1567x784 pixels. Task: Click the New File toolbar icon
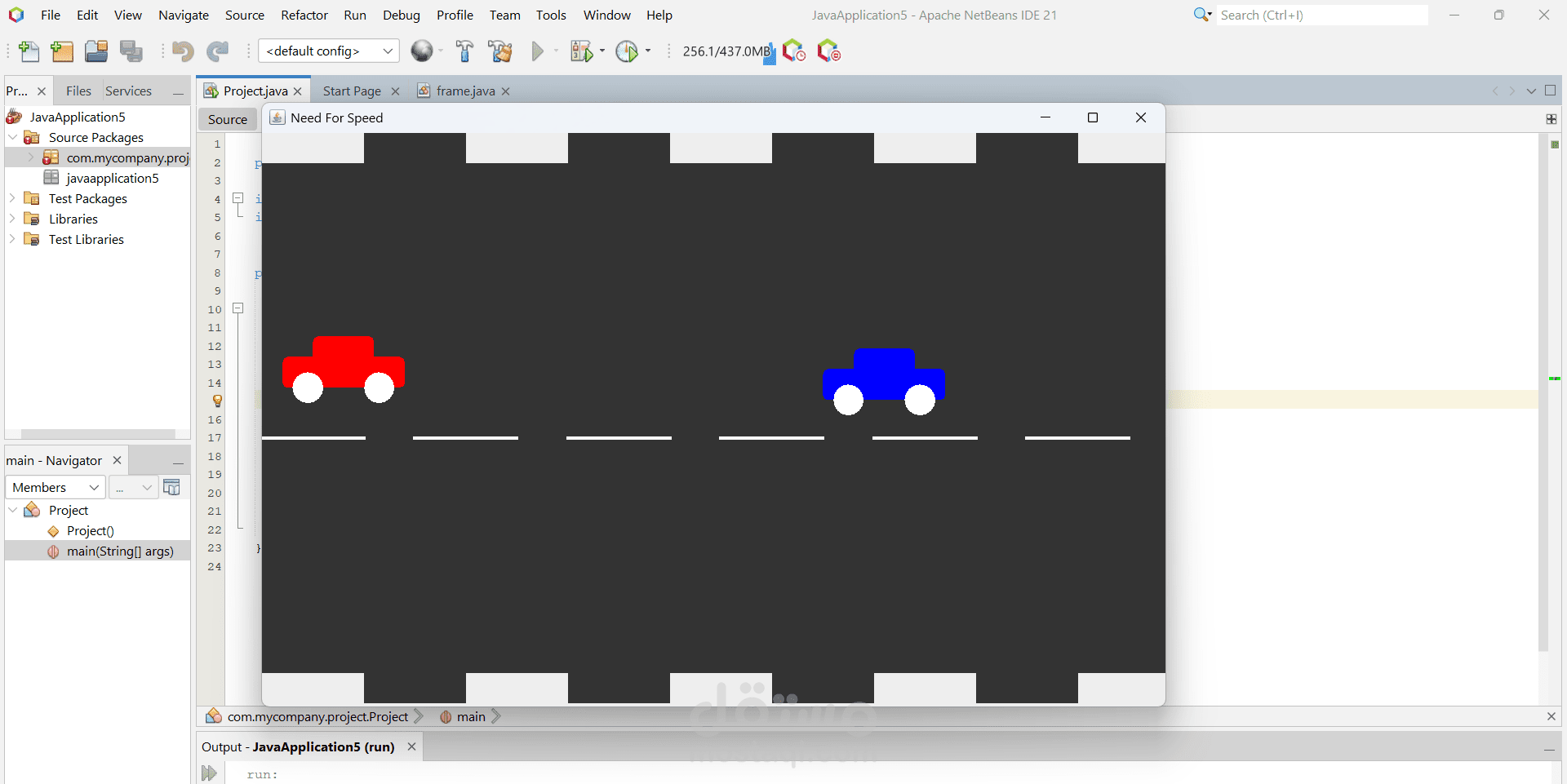click(x=29, y=51)
